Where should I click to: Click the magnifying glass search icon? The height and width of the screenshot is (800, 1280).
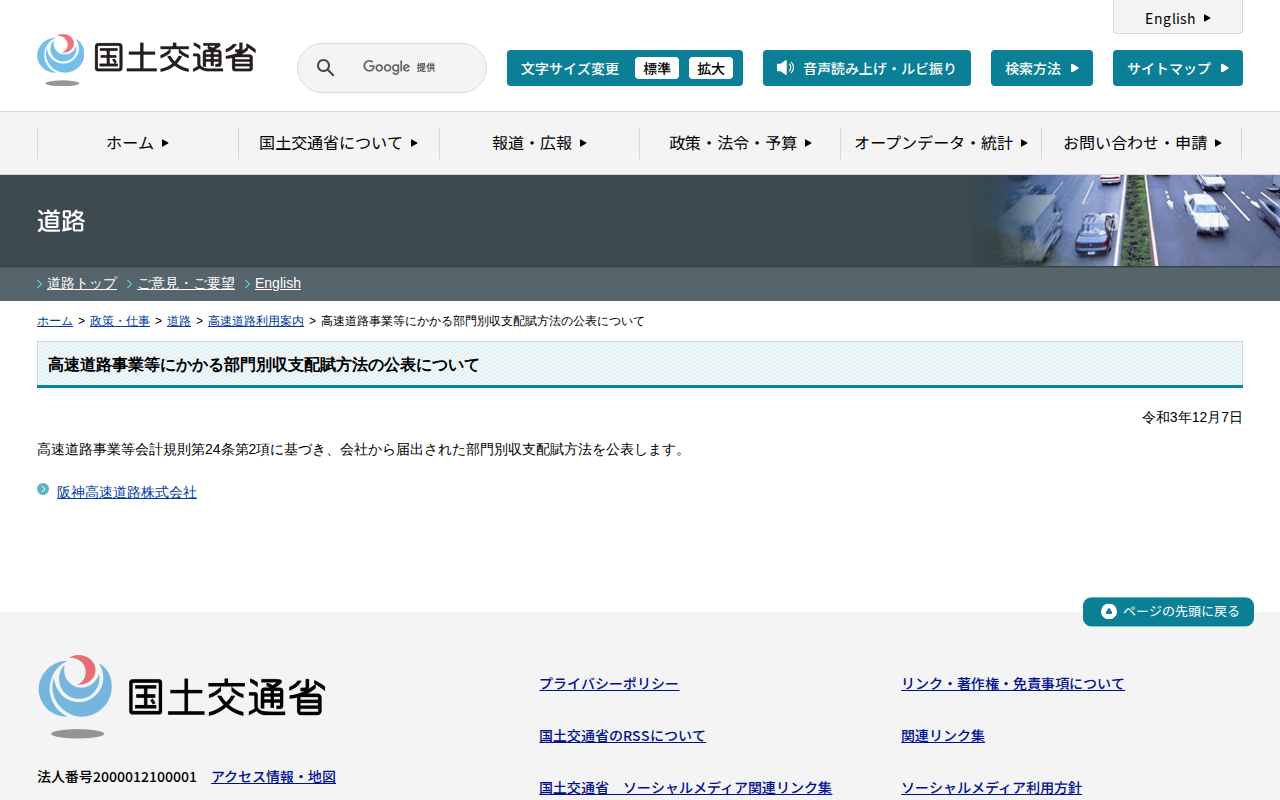click(x=325, y=68)
